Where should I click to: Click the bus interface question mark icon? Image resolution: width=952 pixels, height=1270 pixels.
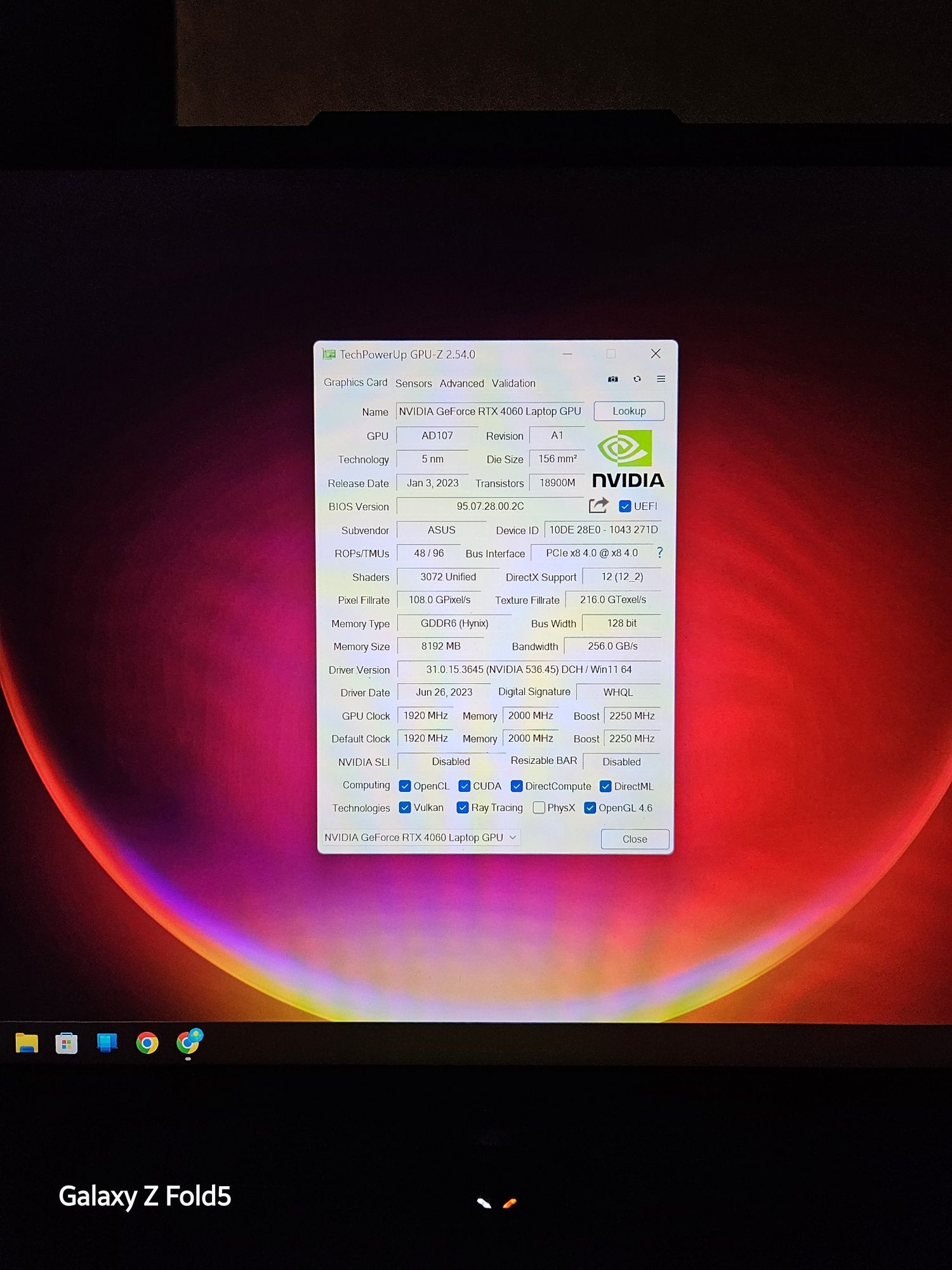659,552
